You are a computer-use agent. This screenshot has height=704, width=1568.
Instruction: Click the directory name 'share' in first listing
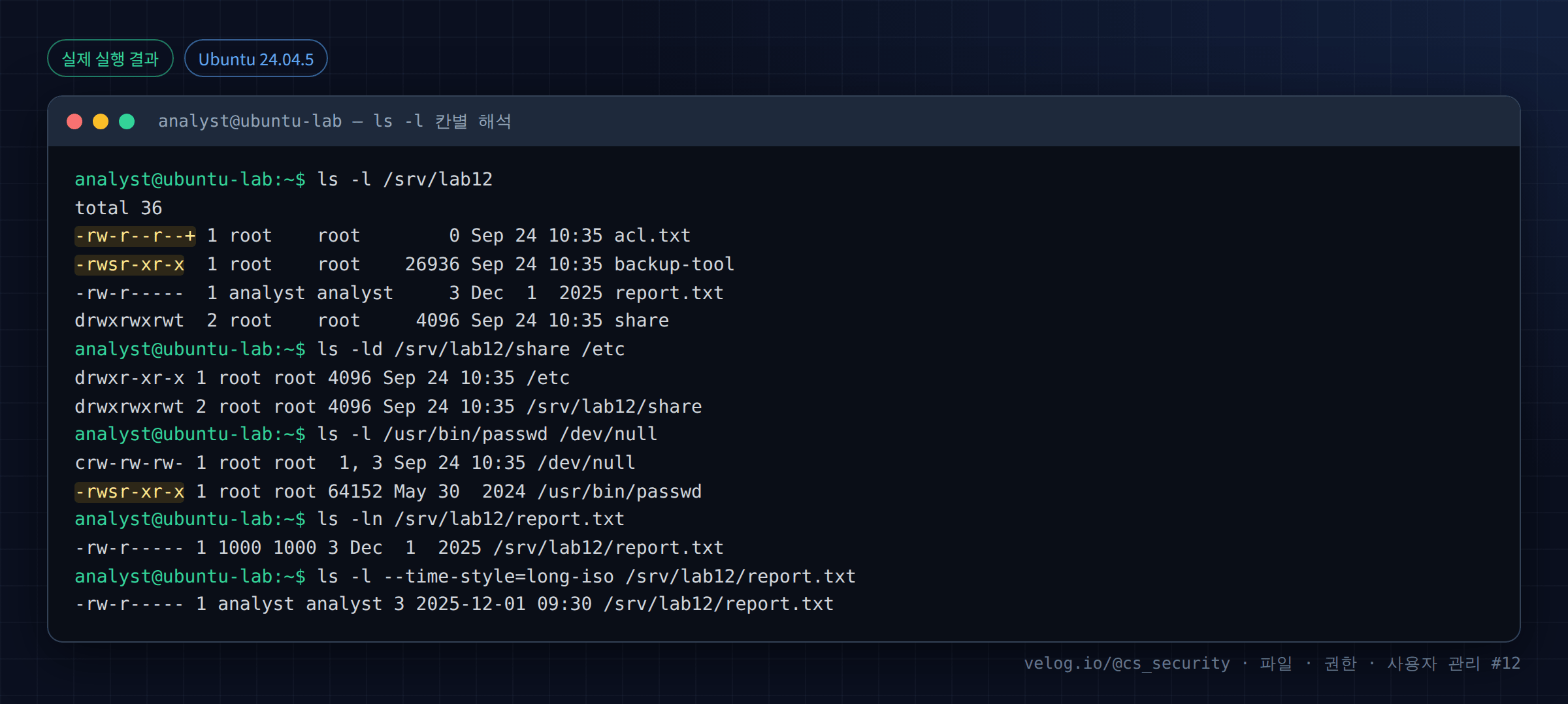click(642, 321)
